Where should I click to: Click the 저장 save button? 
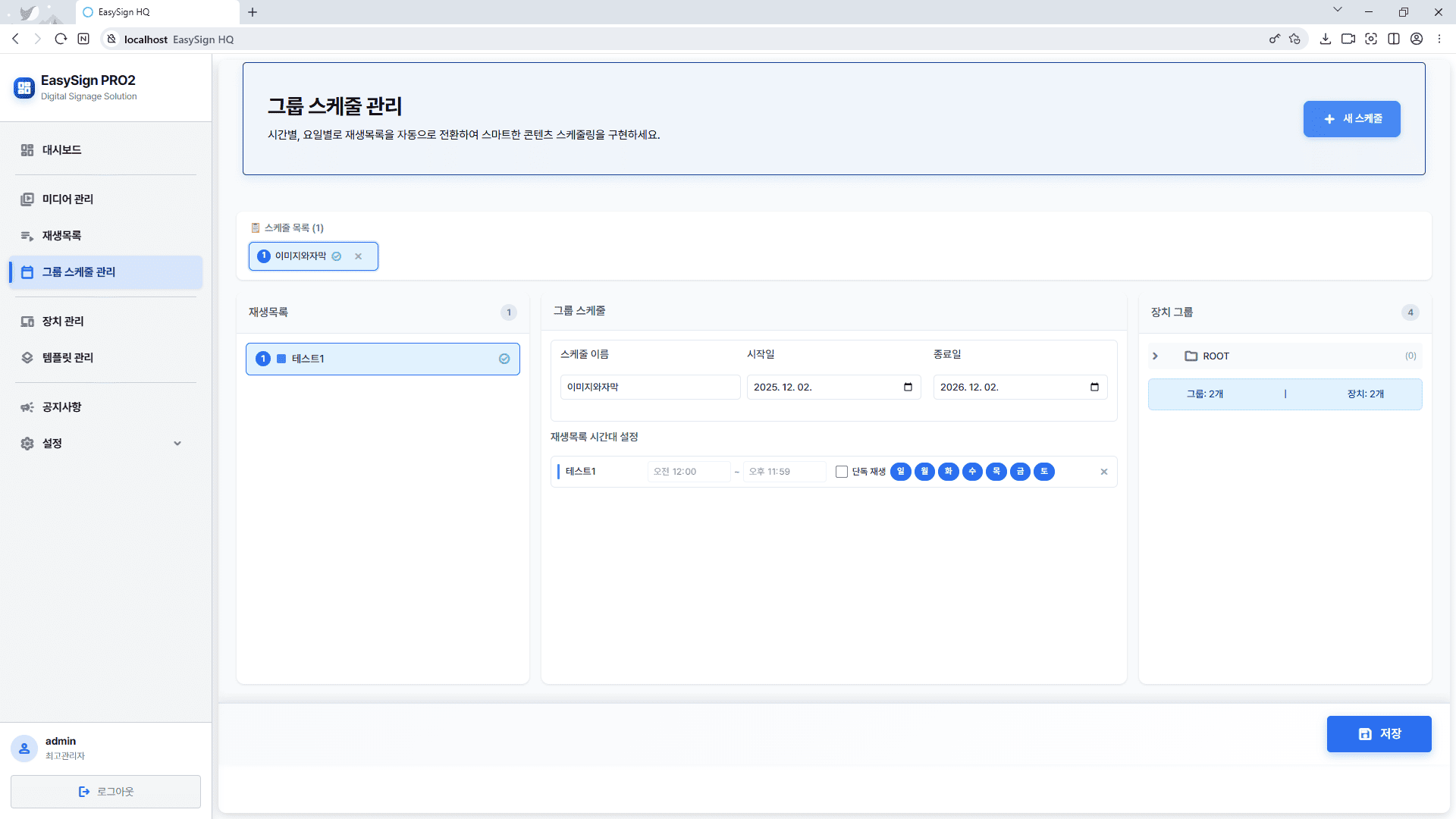point(1379,734)
